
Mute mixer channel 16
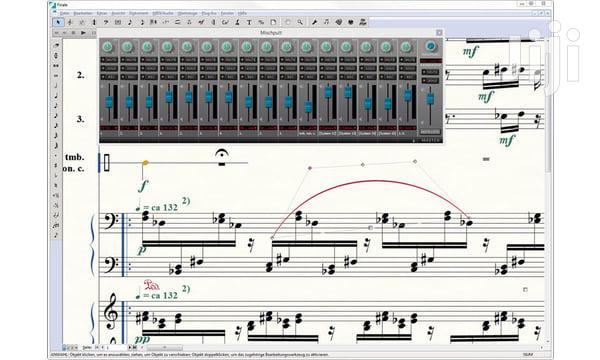(408, 60)
